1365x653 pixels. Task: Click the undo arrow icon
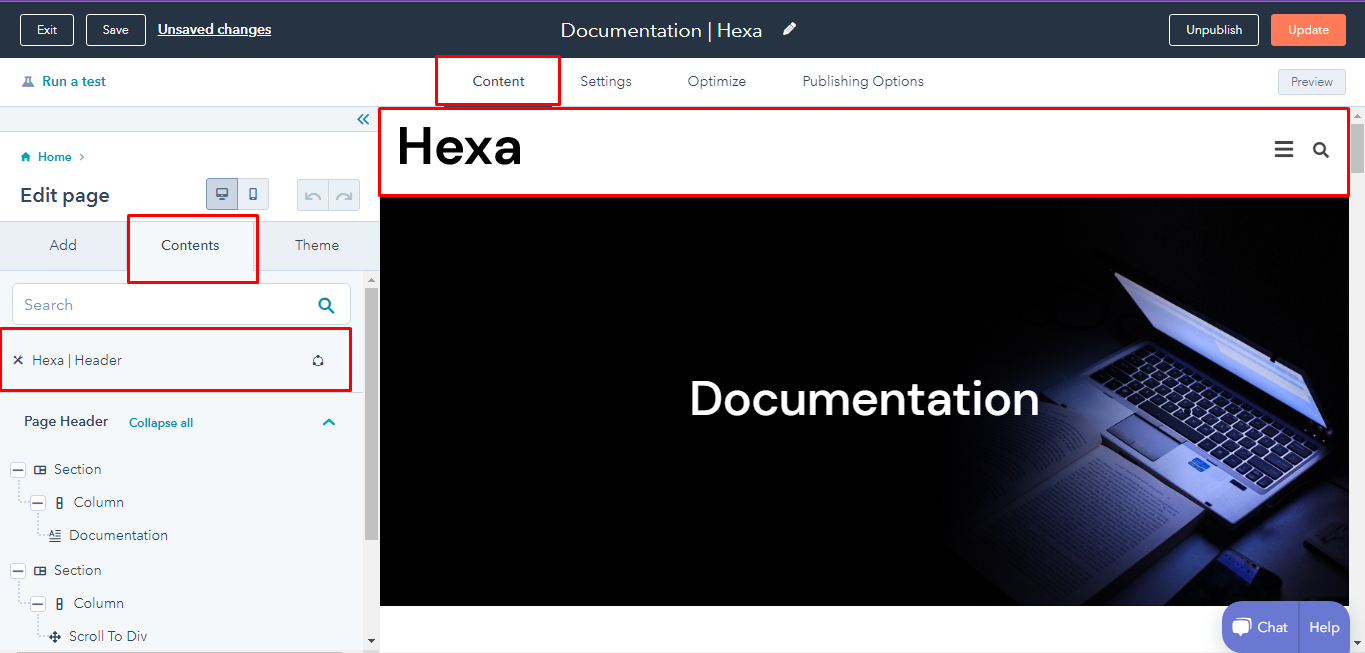(313, 195)
